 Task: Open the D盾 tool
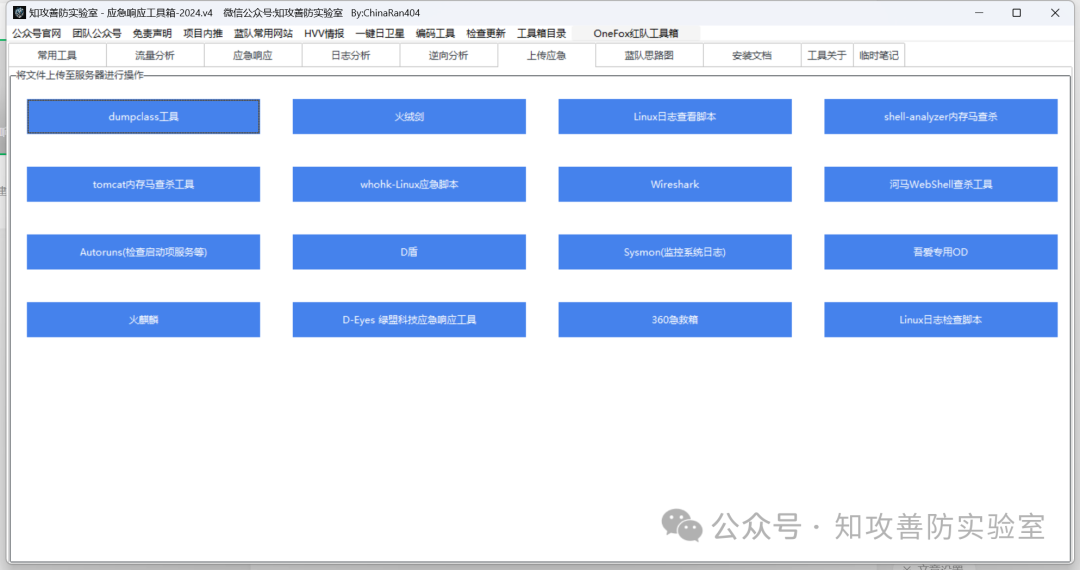coord(409,252)
